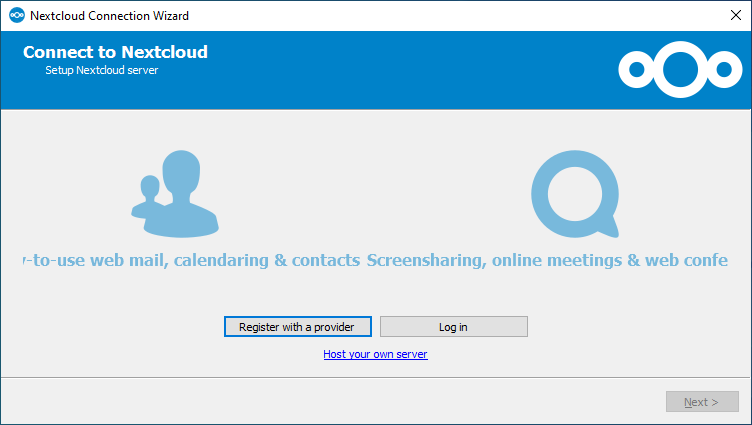Click the large Nextcloud logo in blue header
Image resolution: width=752 pixels, height=425 pixels.
click(x=680, y=70)
